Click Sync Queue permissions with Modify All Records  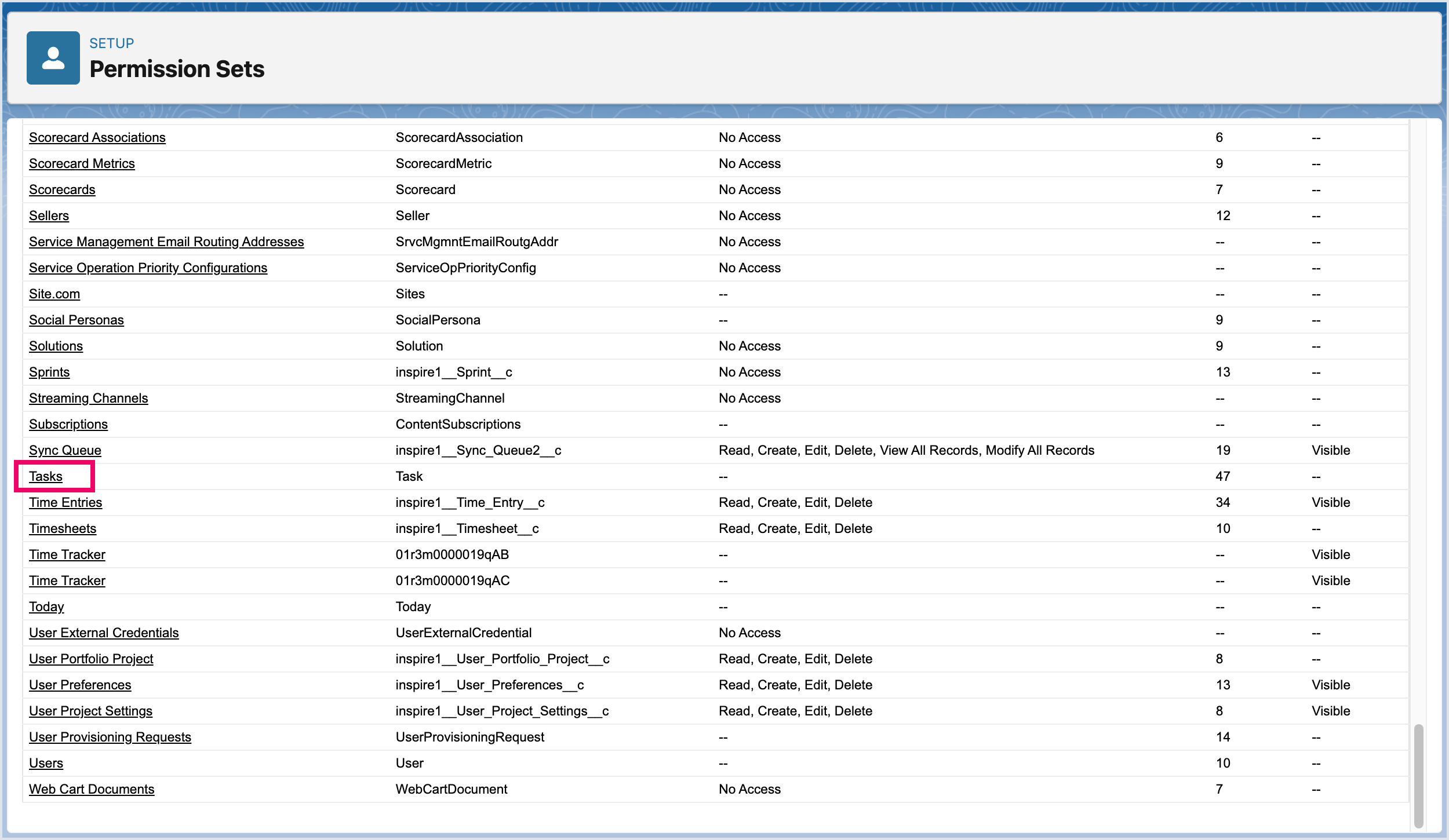coord(906,450)
